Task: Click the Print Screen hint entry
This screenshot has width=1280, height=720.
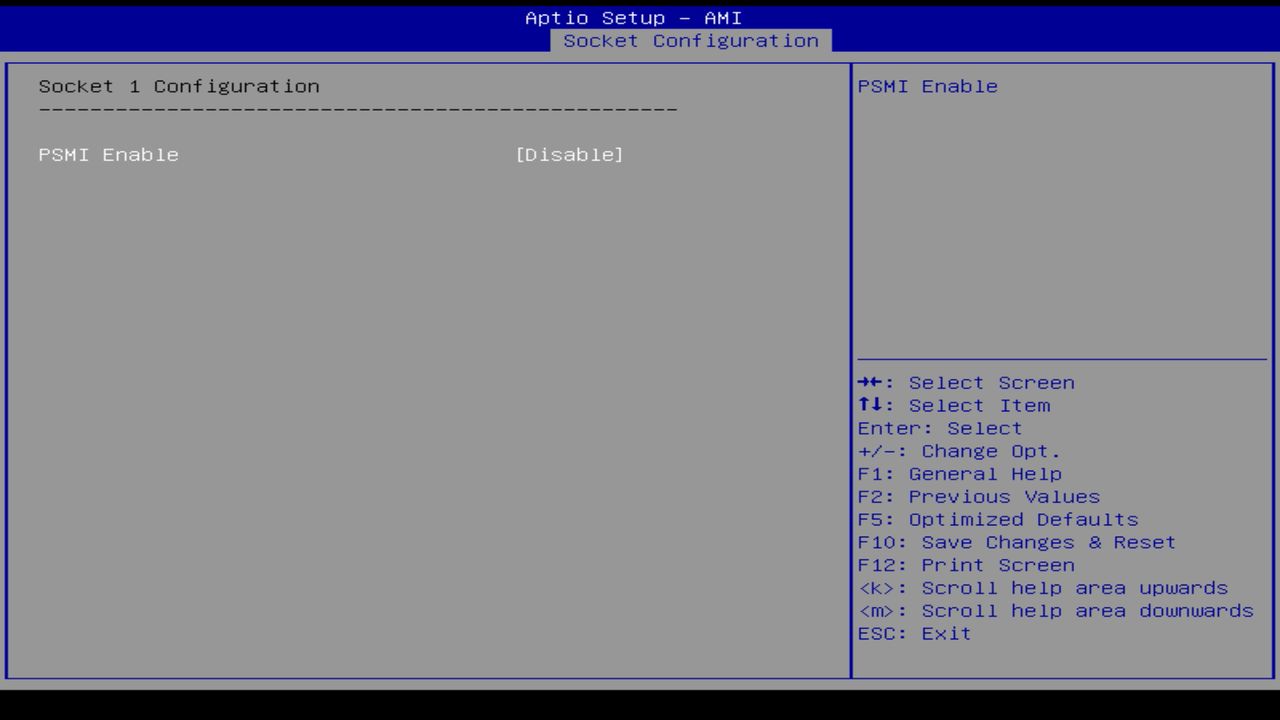Action: [977, 565]
